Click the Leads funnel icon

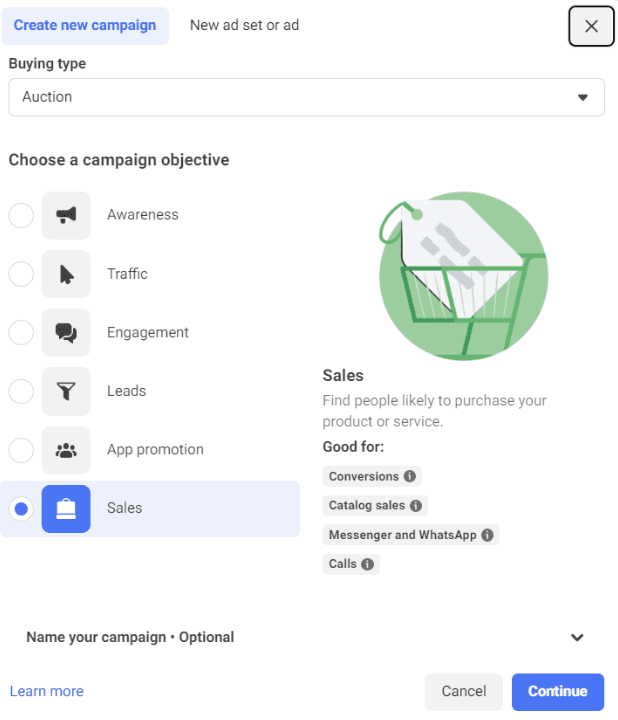(x=66, y=391)
